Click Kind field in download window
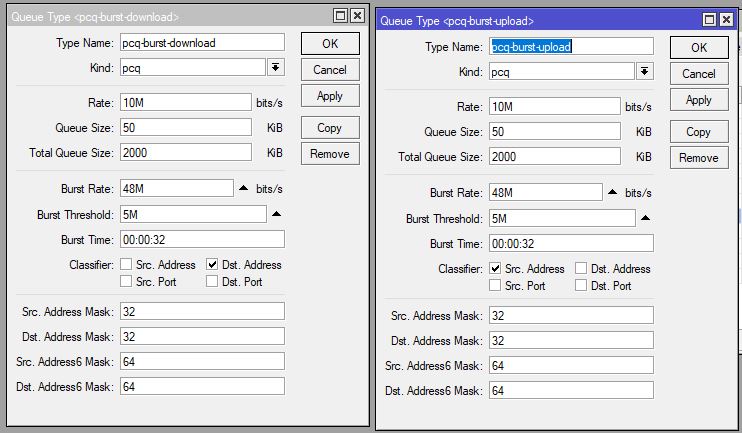 click(193, 68)
